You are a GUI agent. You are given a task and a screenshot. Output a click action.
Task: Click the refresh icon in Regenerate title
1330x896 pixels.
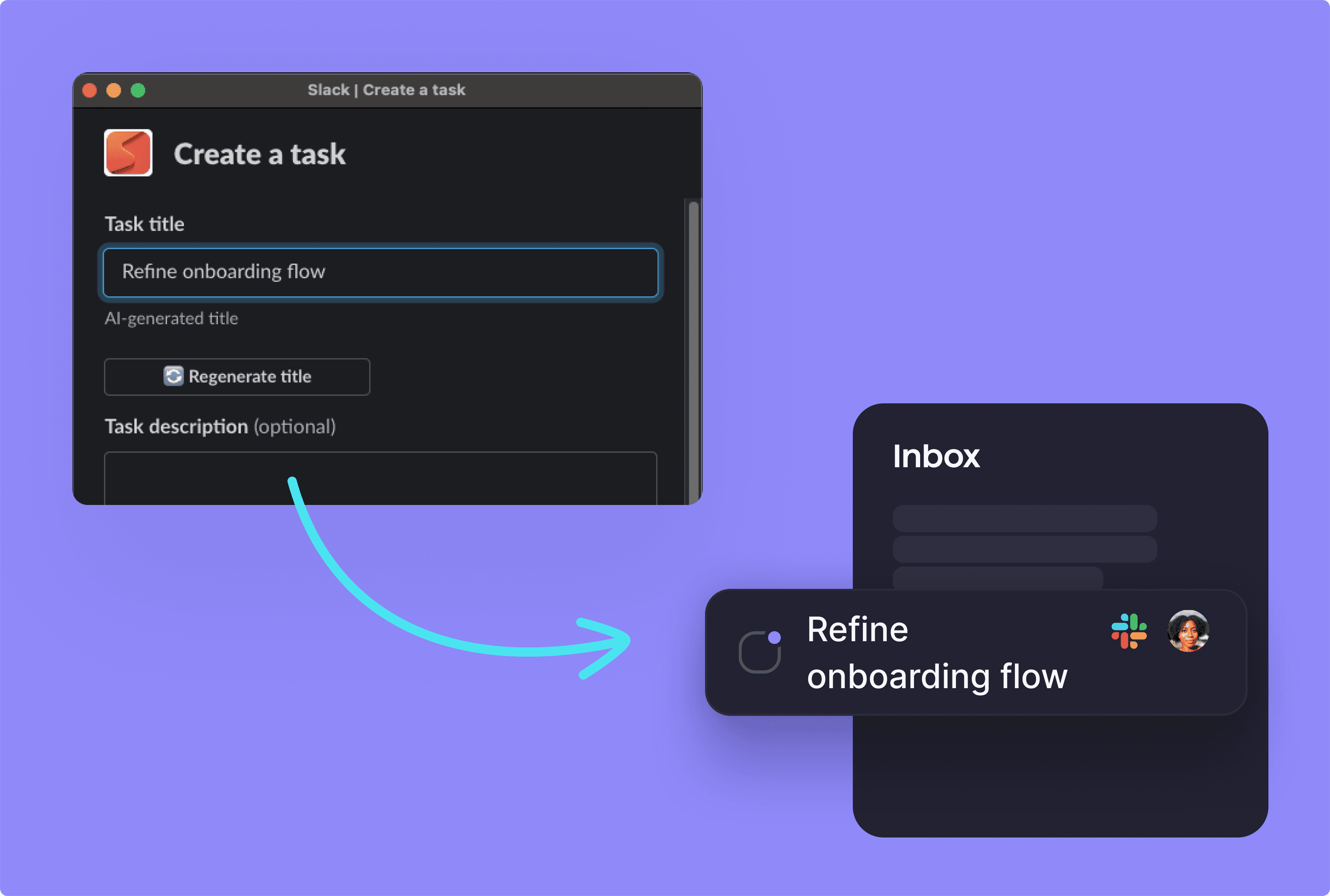173,376
